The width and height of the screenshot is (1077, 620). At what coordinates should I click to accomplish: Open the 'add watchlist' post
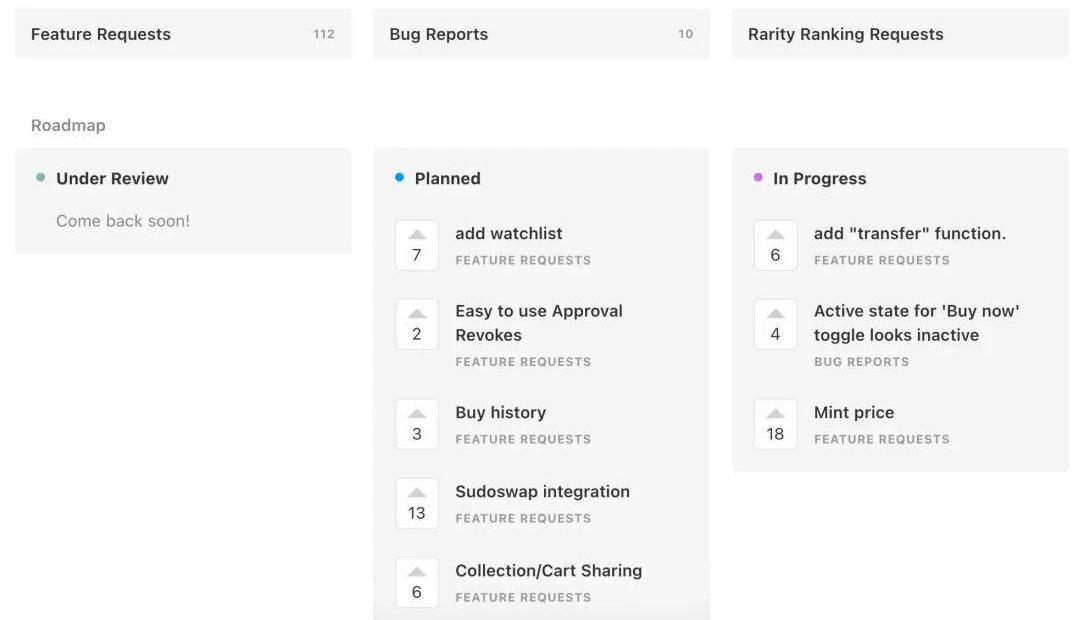click(508, 233)
